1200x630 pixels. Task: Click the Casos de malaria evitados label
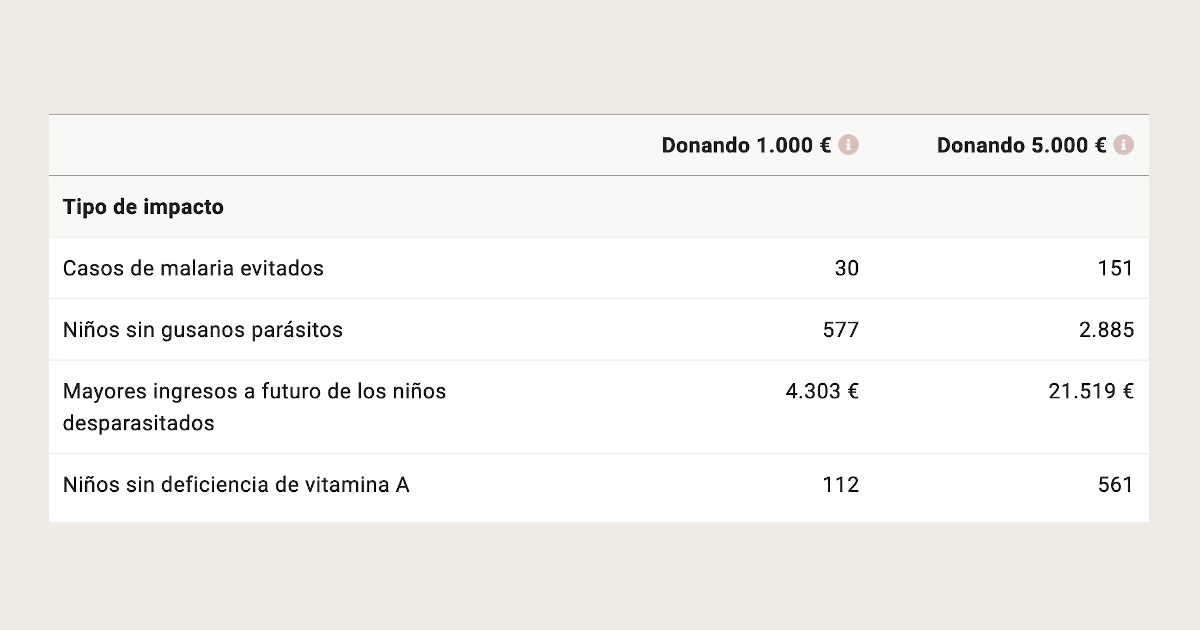point(193,268)
